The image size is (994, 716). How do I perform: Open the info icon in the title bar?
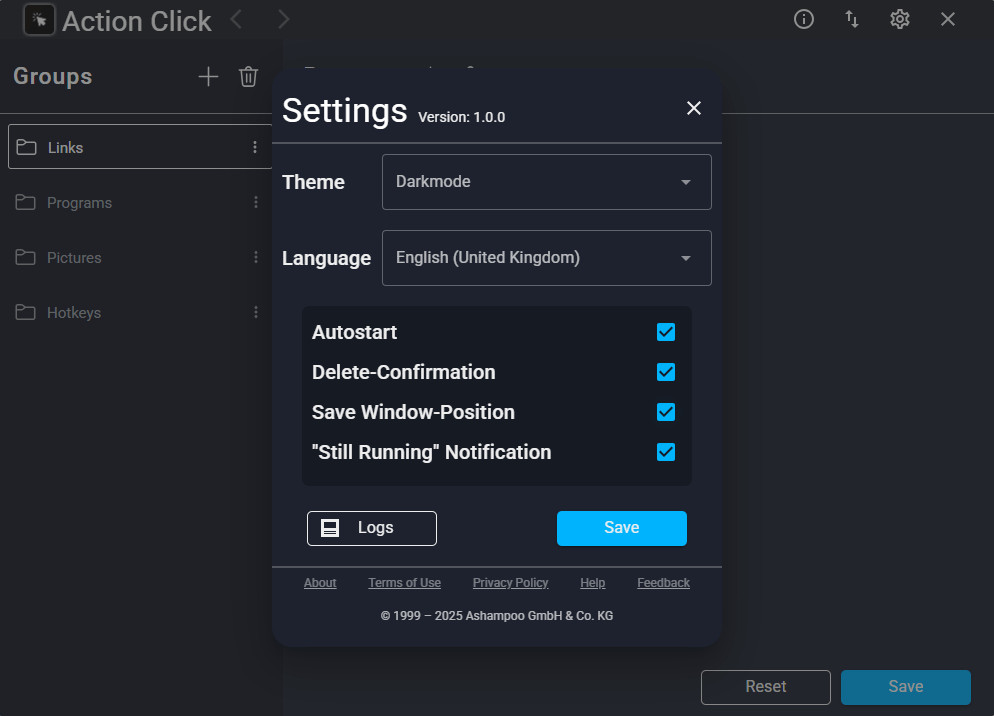coord(804,19)
